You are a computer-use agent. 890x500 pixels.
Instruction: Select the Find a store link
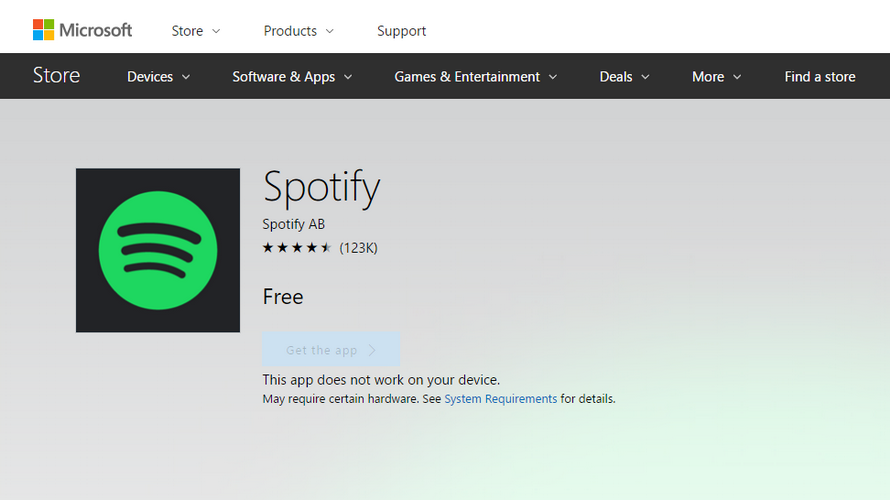click(x=819, y=77)
